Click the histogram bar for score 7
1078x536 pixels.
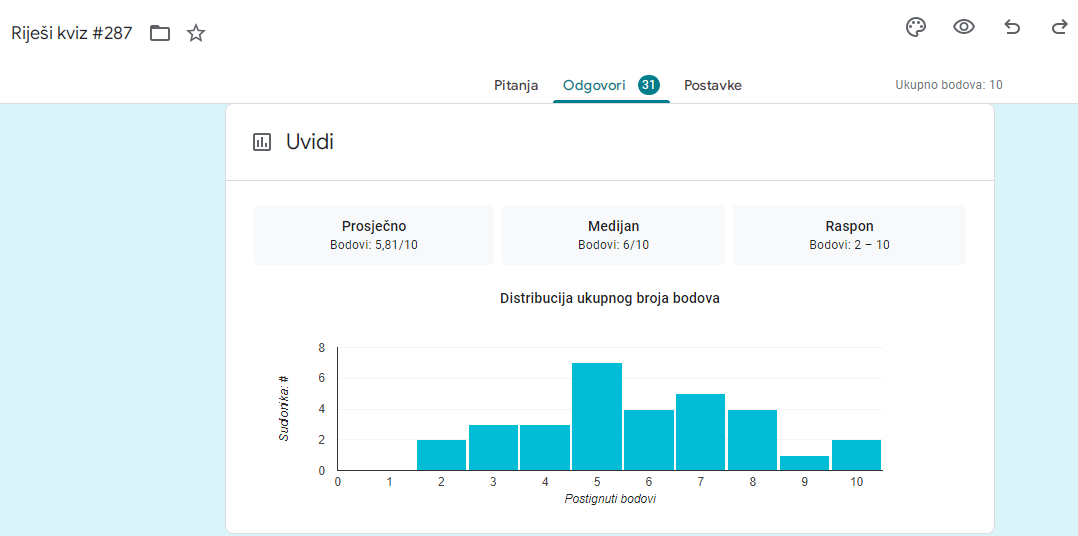click(701, 432)
